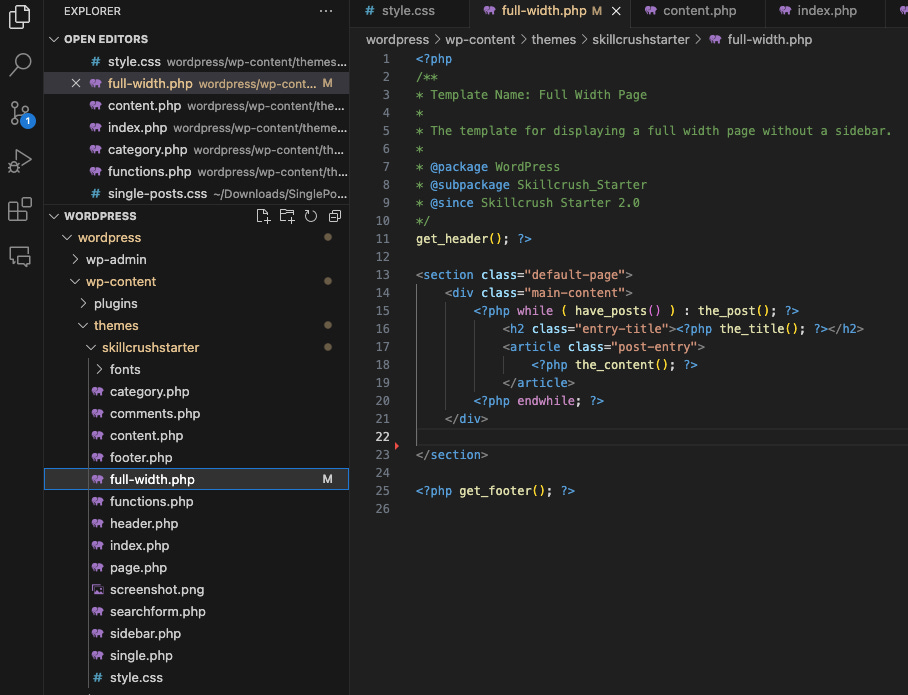Screen dimensions: 908x695
Task: Click the New File icon in WORDPRESS header
Action: [263, 216]
